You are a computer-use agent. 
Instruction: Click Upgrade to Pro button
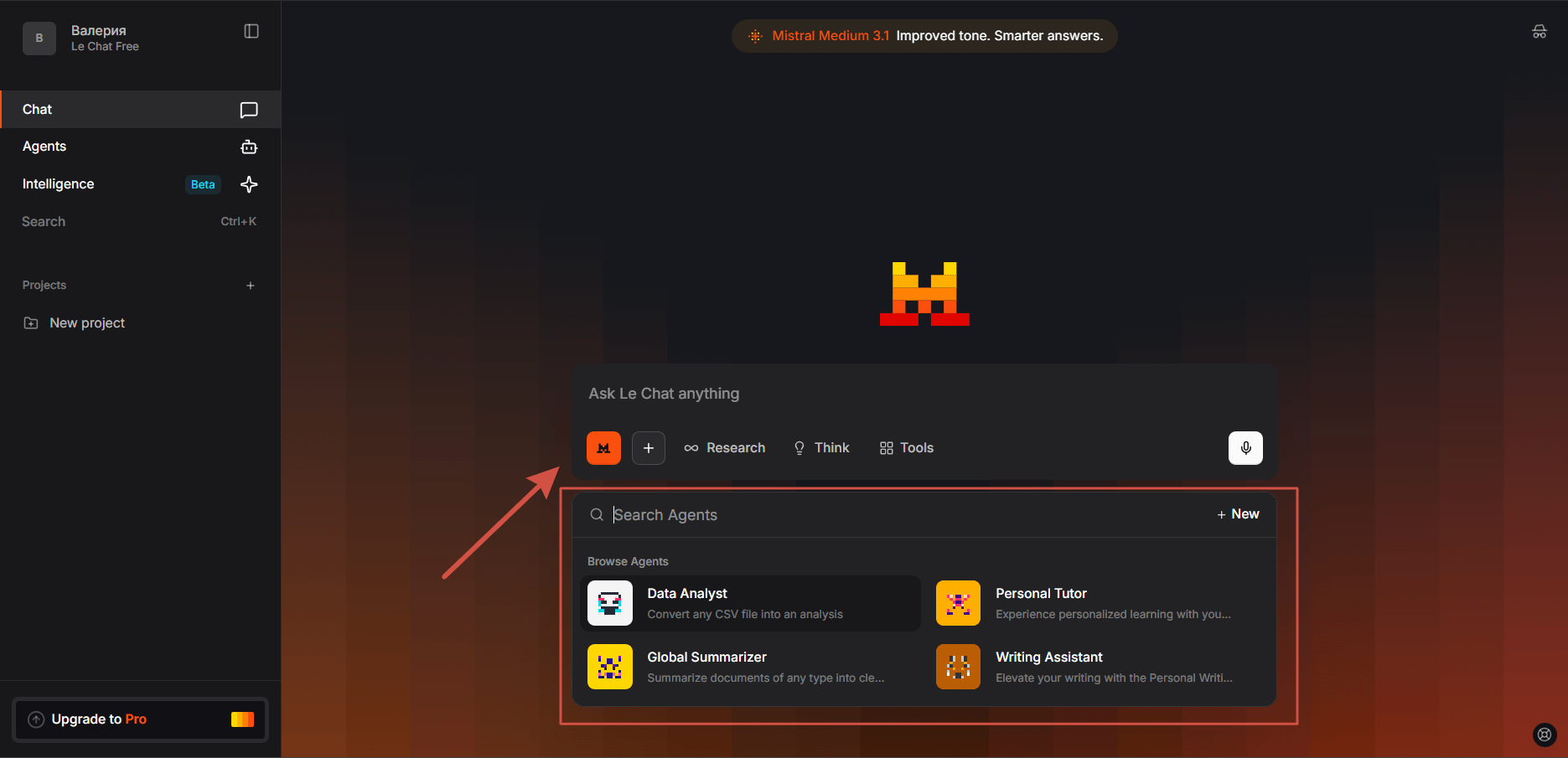pos(141,719)
